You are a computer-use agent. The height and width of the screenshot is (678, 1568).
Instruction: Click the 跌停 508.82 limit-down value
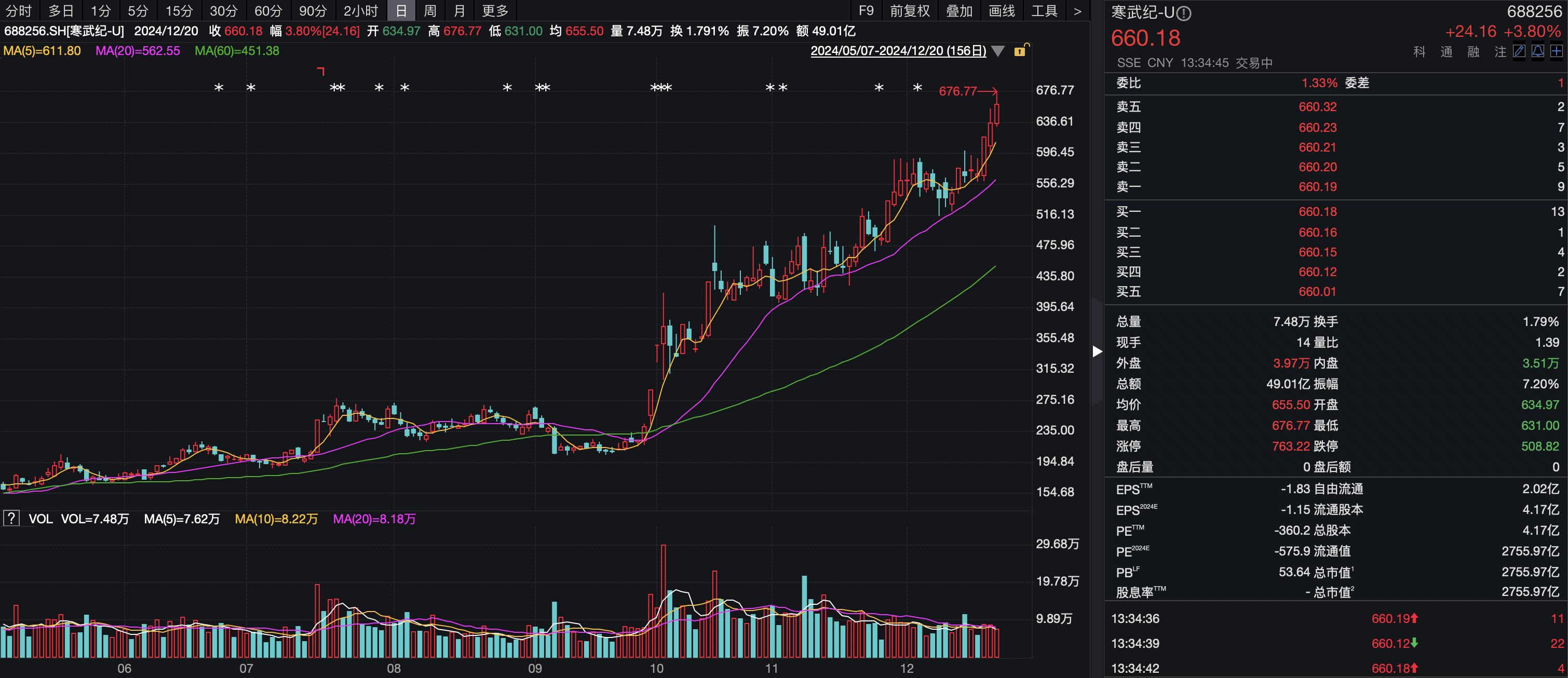[x=1540, y=447]
